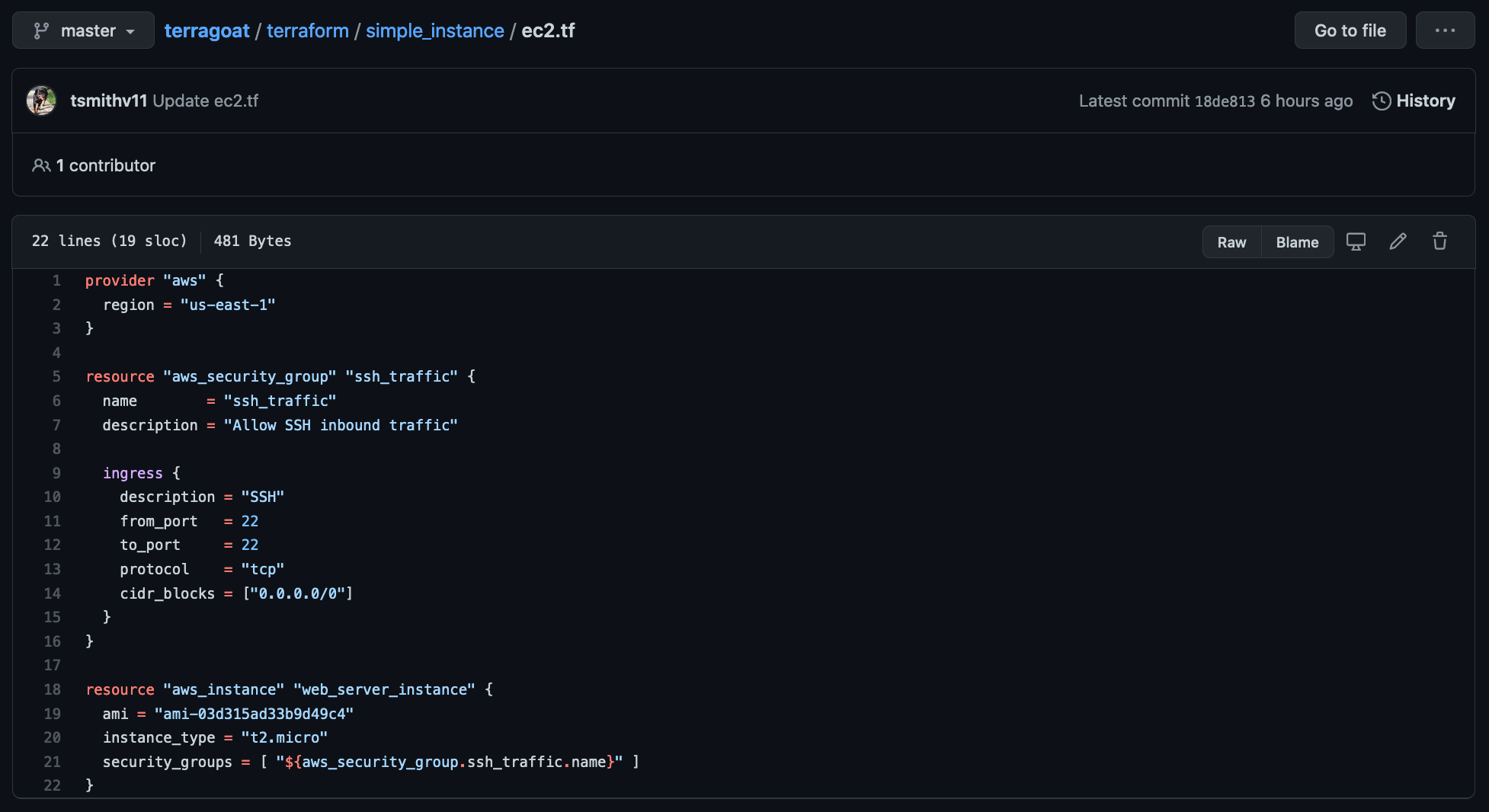The height and width of the screenshot is (812, 1489).
Task: Click the "web_server_instance" resource name
Action: [384, 689]
